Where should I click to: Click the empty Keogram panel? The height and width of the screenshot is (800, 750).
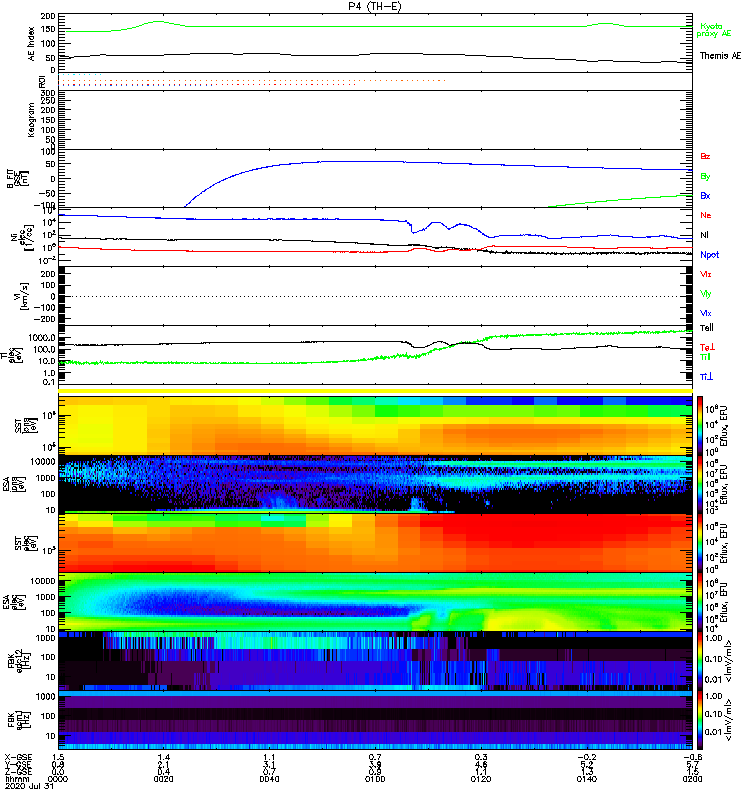click(375, 120)
